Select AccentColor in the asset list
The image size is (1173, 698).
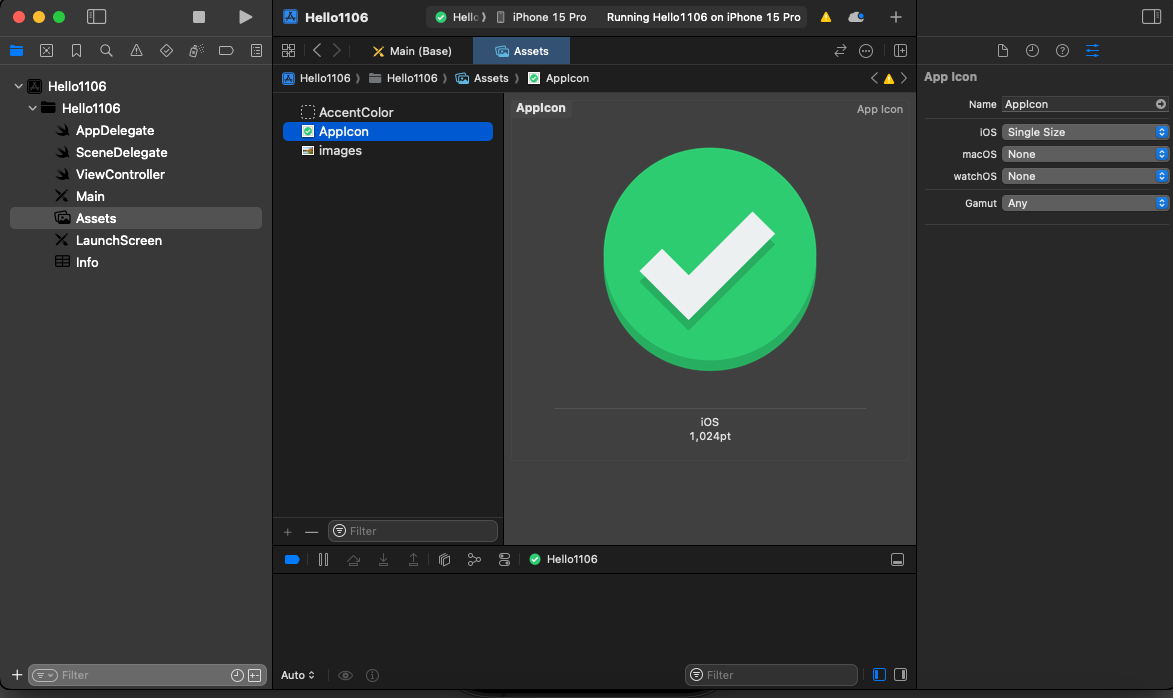pos(355,112)
